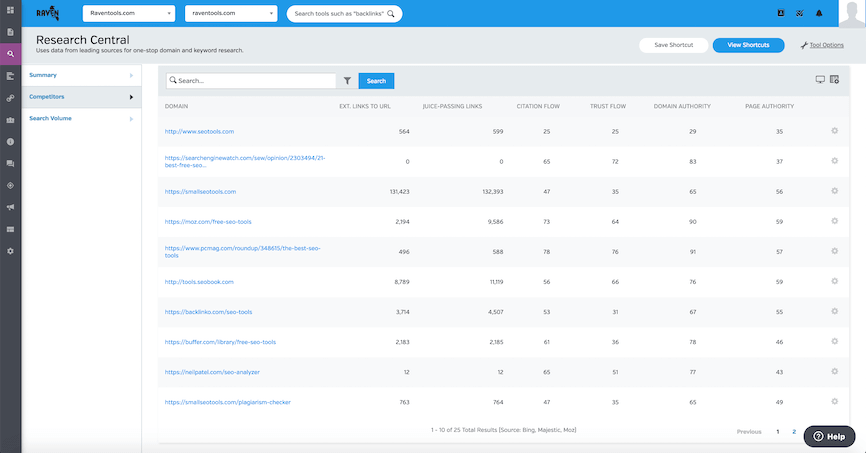Screen dimensions: 866x453
Task: Click the Raven logo
Action: 47,13
